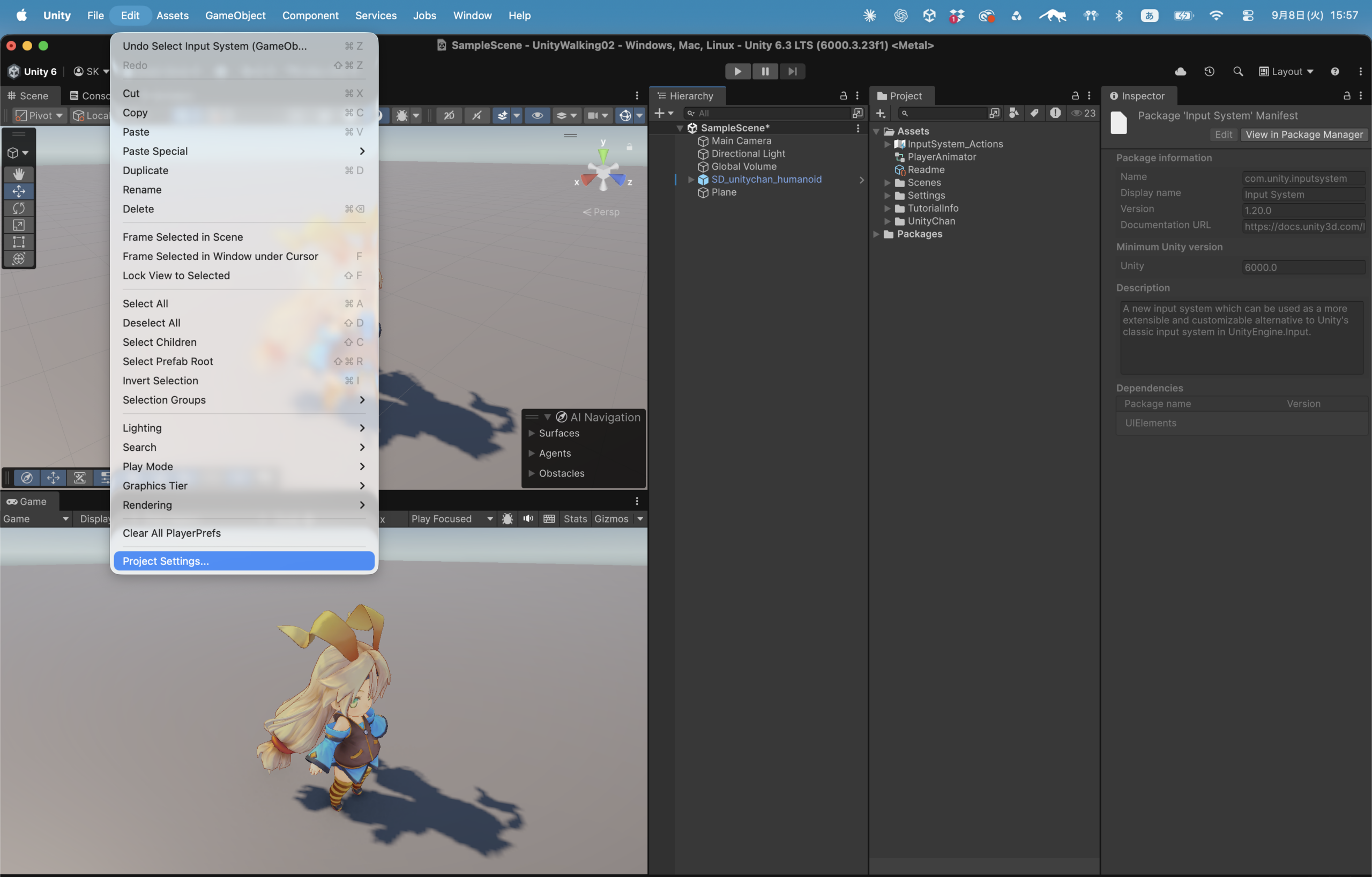Toggle the Game view keyboard shortcuts icon
This screenshot has height=877, width=1372.
(x=549, y=518)
